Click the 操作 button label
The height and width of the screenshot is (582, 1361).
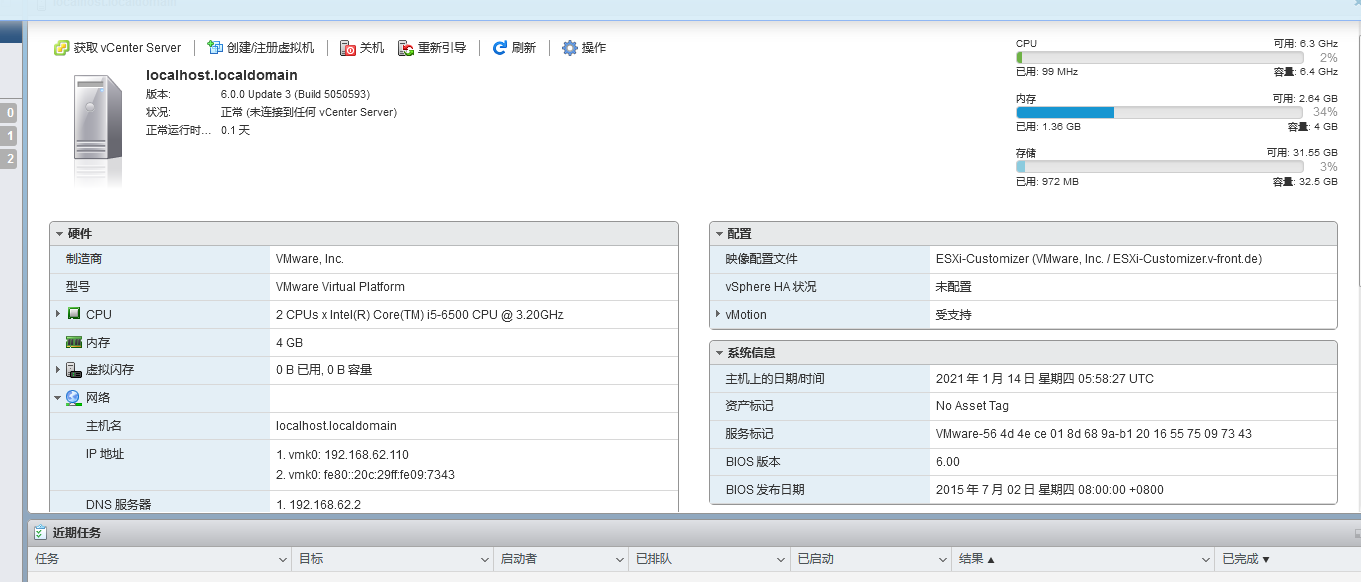click(x=594, y=48)
